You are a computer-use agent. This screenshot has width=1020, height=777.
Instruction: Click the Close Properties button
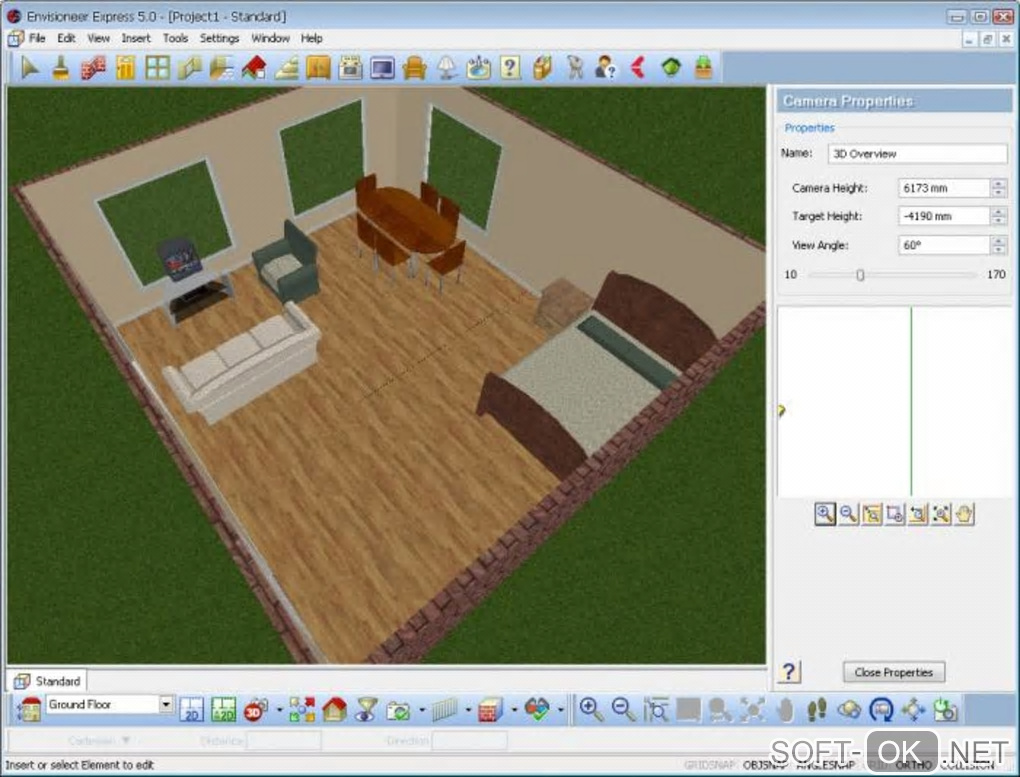(x=894, y=672)
